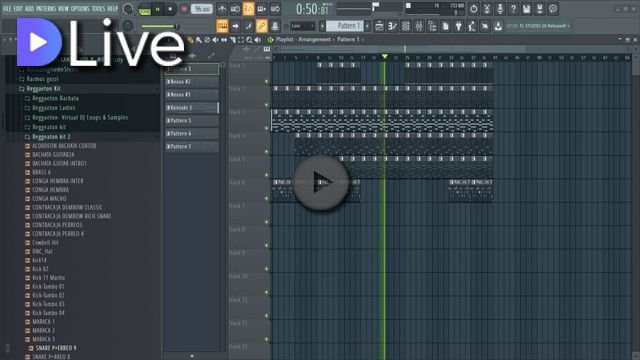Open the Mixer icon
The height and width of the screenshot is (360, 640).
[x=419, y=26]
